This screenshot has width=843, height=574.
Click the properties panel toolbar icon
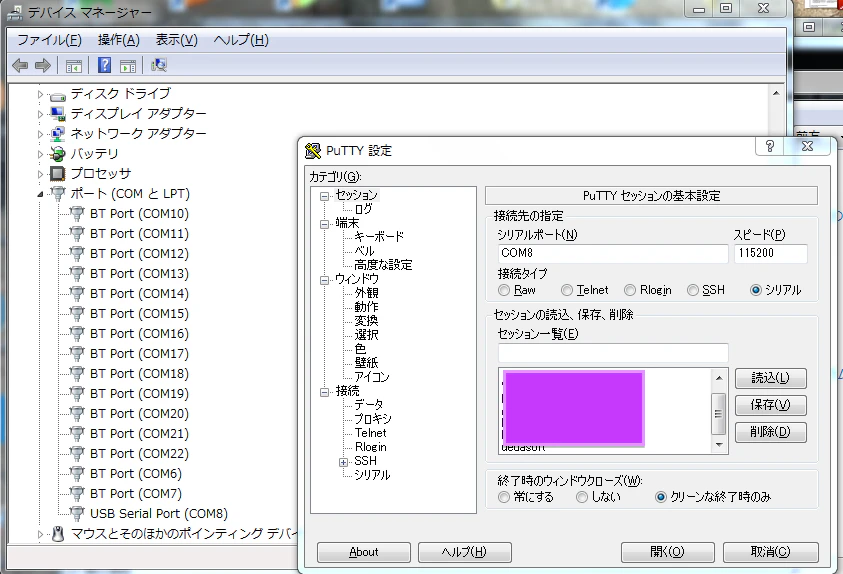pyautogui.click(x=128, y=66)
